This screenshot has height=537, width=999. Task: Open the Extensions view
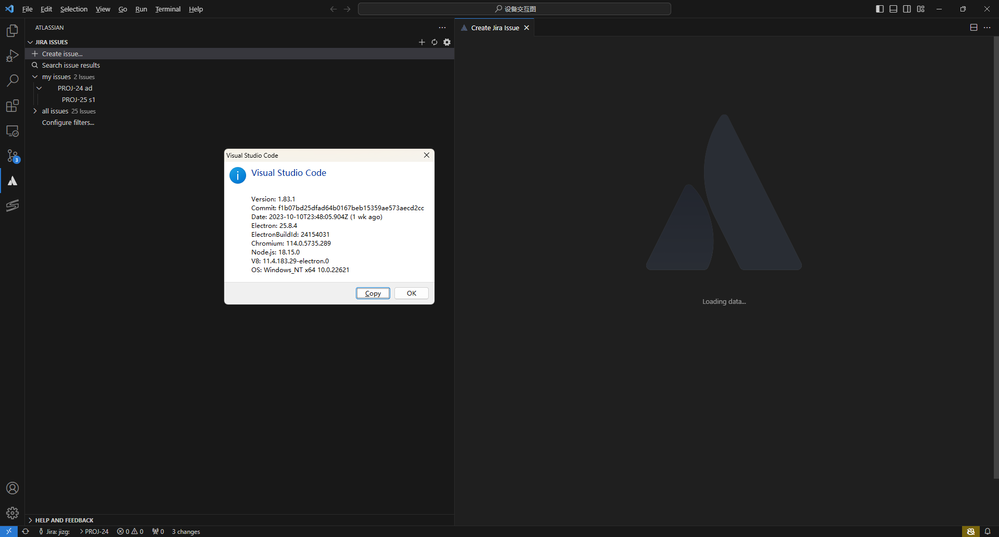click(12, 106)
